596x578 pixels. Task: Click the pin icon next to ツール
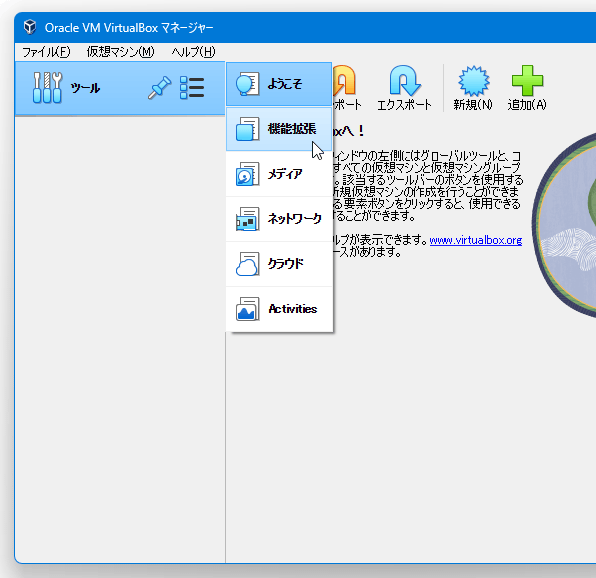pos(159,88)
